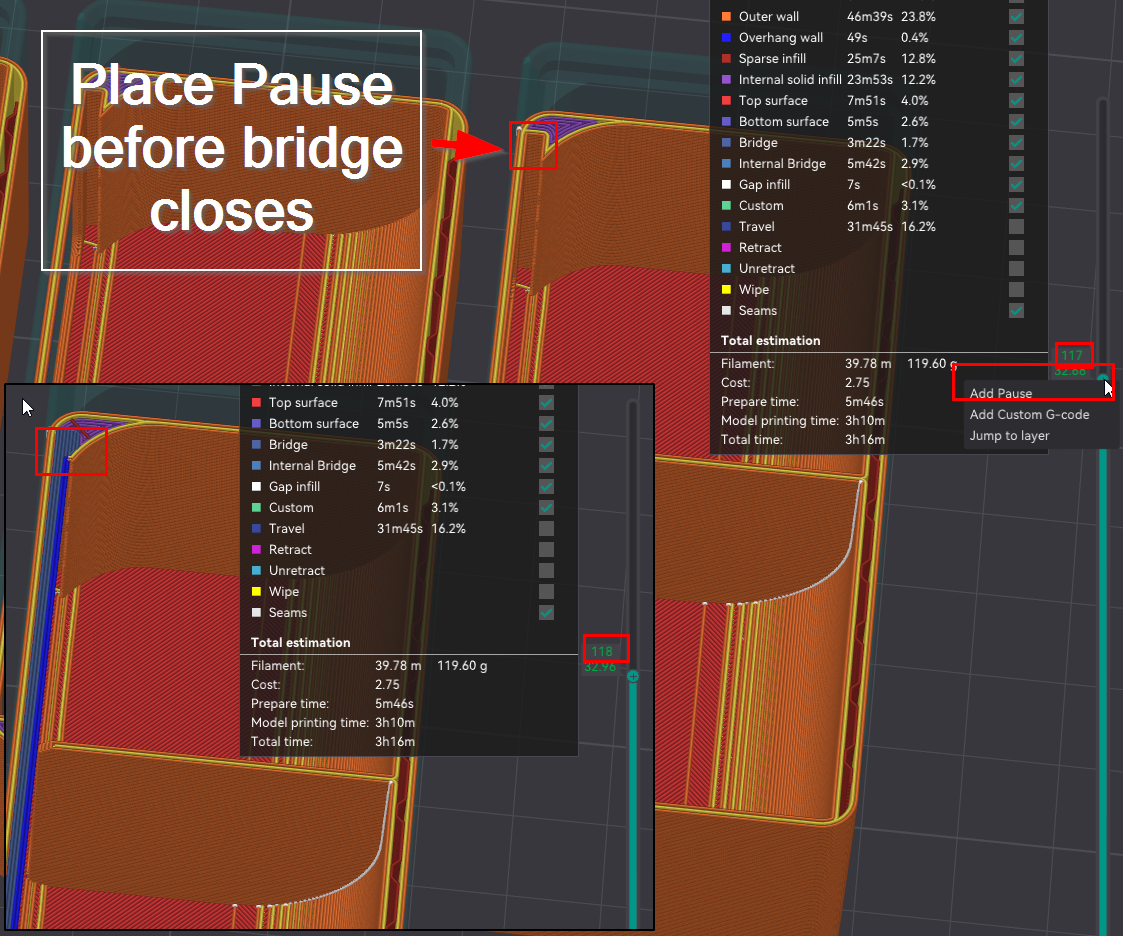Hide Sparse infill lines via its checkbox
This screenshot has width=1123, height=936.
click(1016, 58)
